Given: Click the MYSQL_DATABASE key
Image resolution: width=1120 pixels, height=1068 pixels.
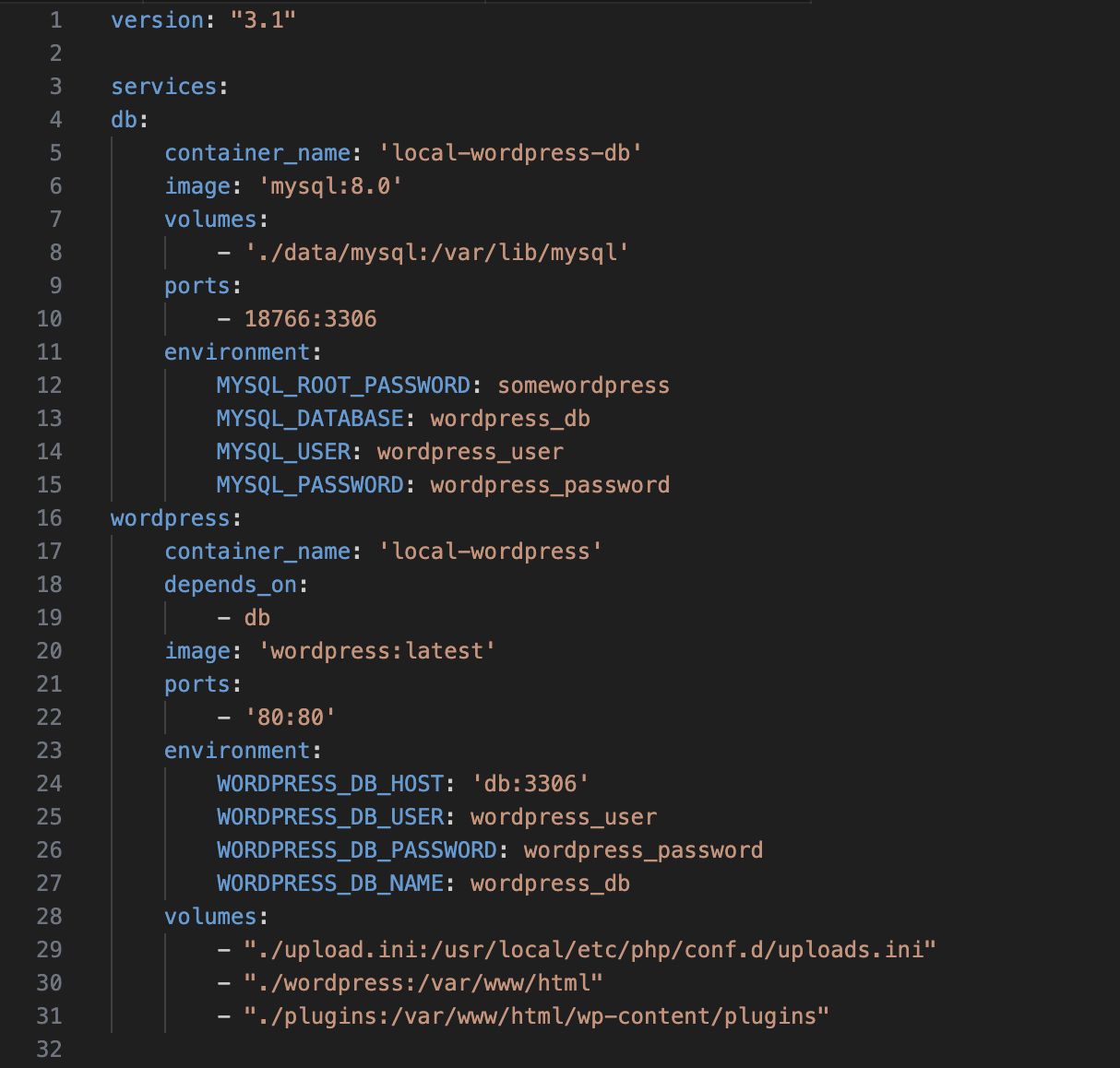Looking at the screenshot, I should coord(310,419).
